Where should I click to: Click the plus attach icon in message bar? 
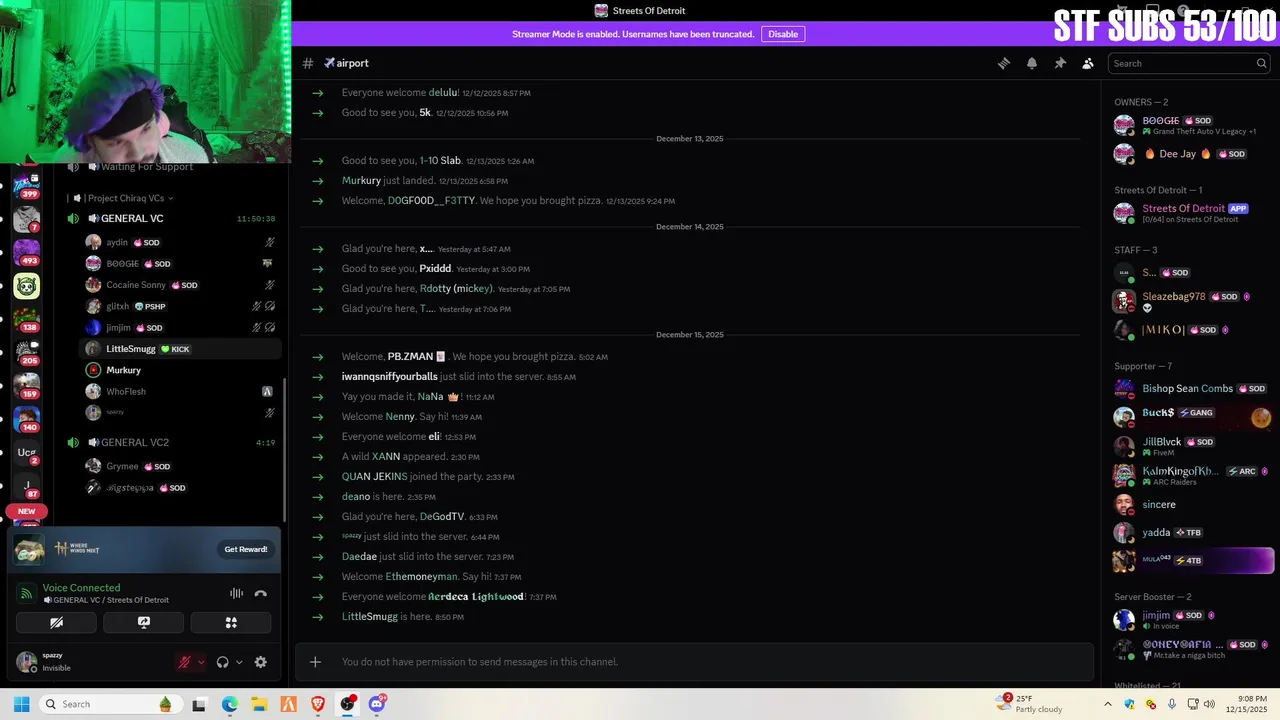[x=315, y=662]
